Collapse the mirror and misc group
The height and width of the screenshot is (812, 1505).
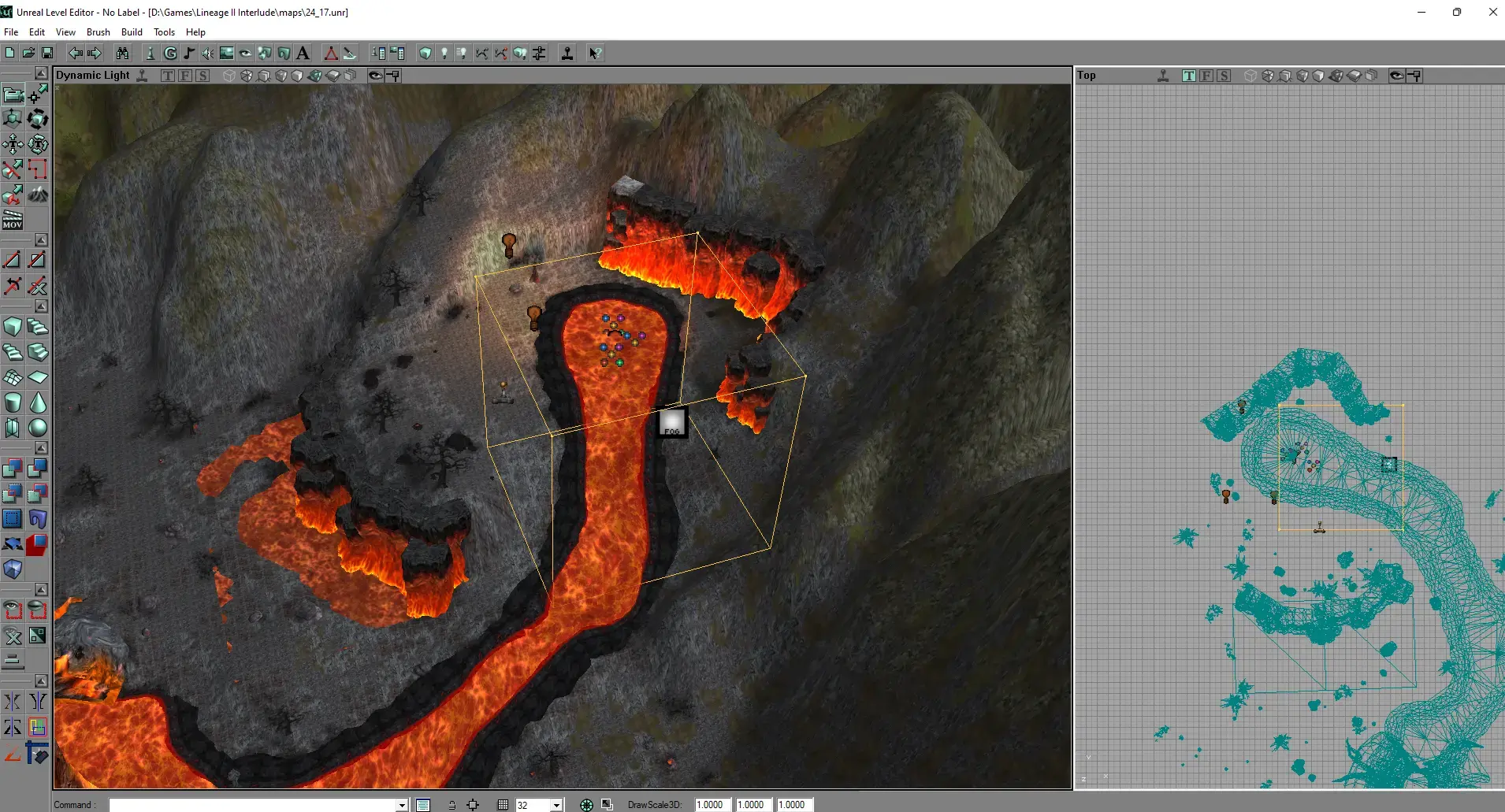coord(41,680)
